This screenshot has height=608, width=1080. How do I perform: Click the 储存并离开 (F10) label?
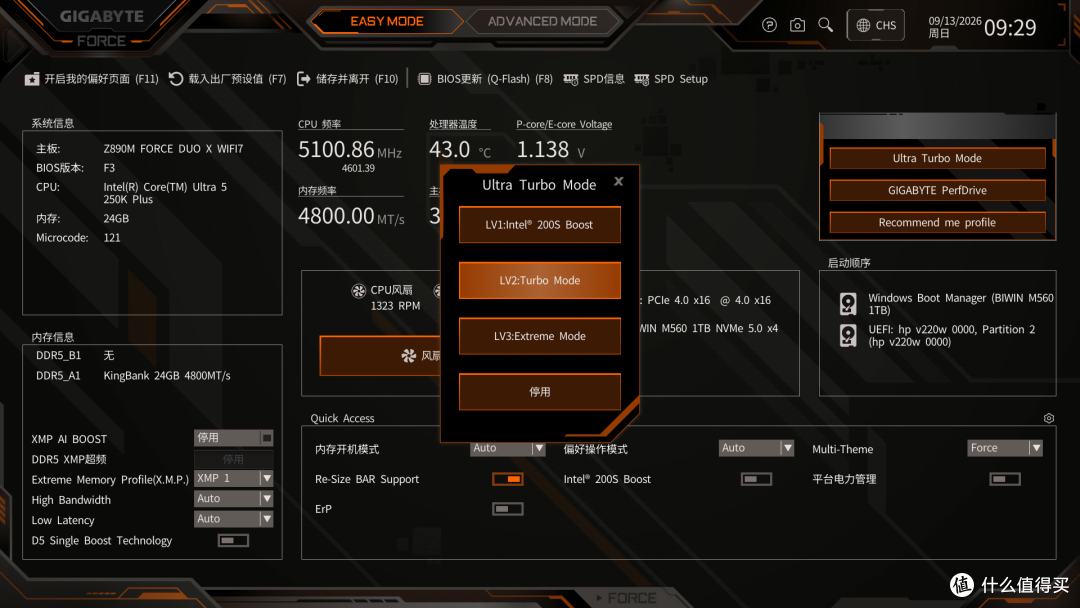[x=357, y=79]
